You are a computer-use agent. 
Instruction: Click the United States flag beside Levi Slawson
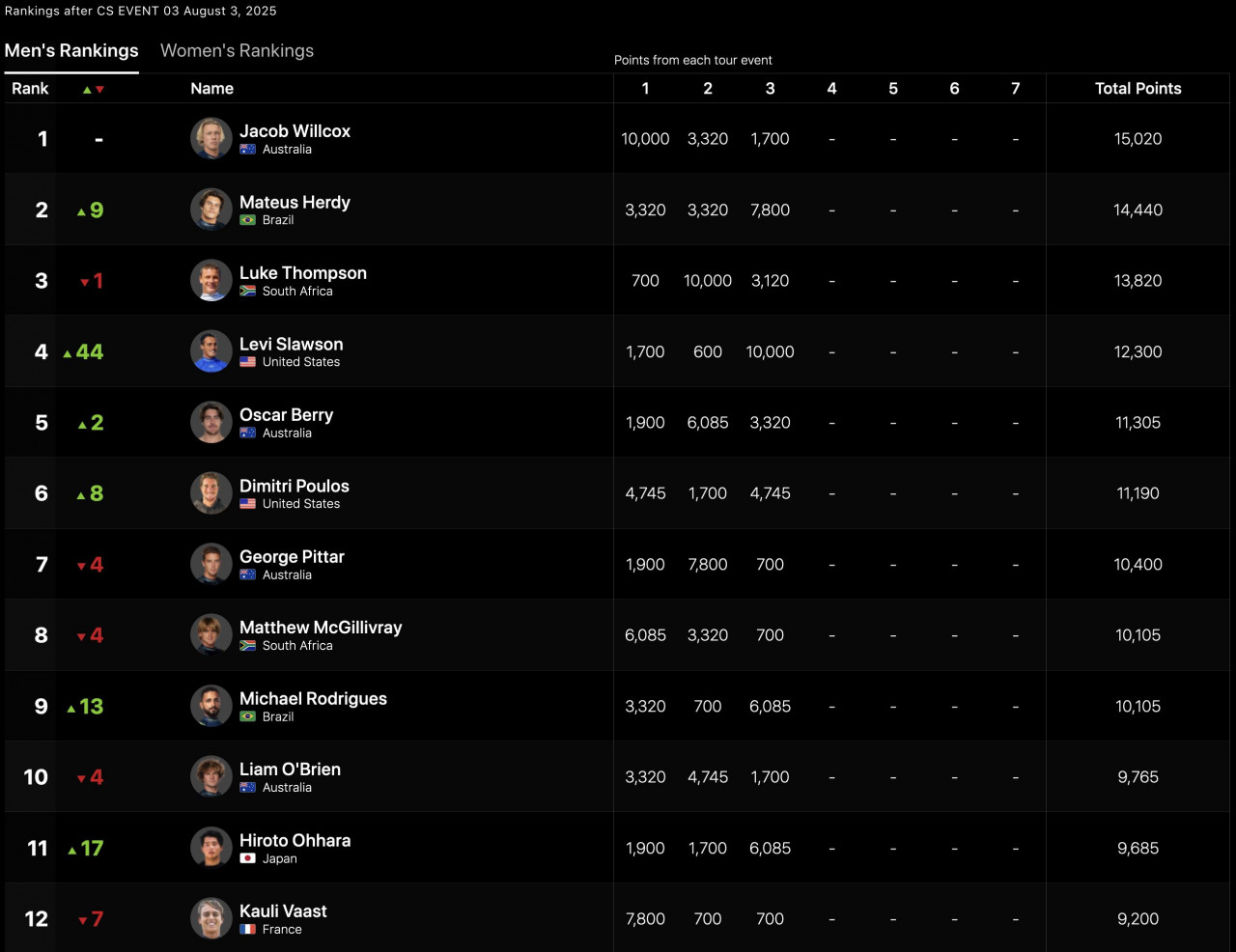click(247, 362)
